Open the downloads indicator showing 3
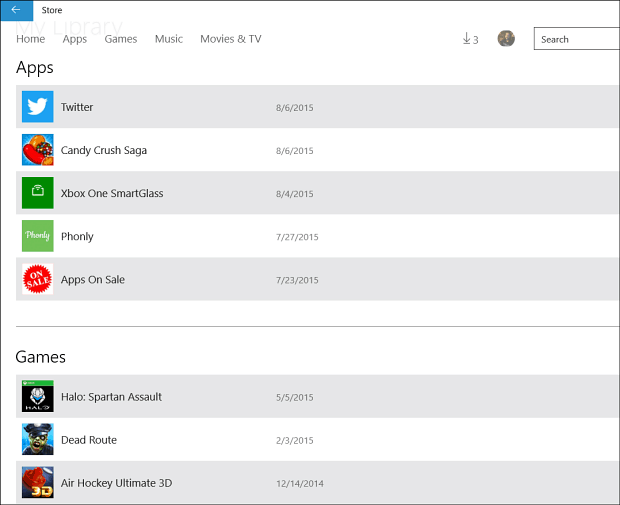Viewport: 620px width, 505px height. (x=470, y=39)
